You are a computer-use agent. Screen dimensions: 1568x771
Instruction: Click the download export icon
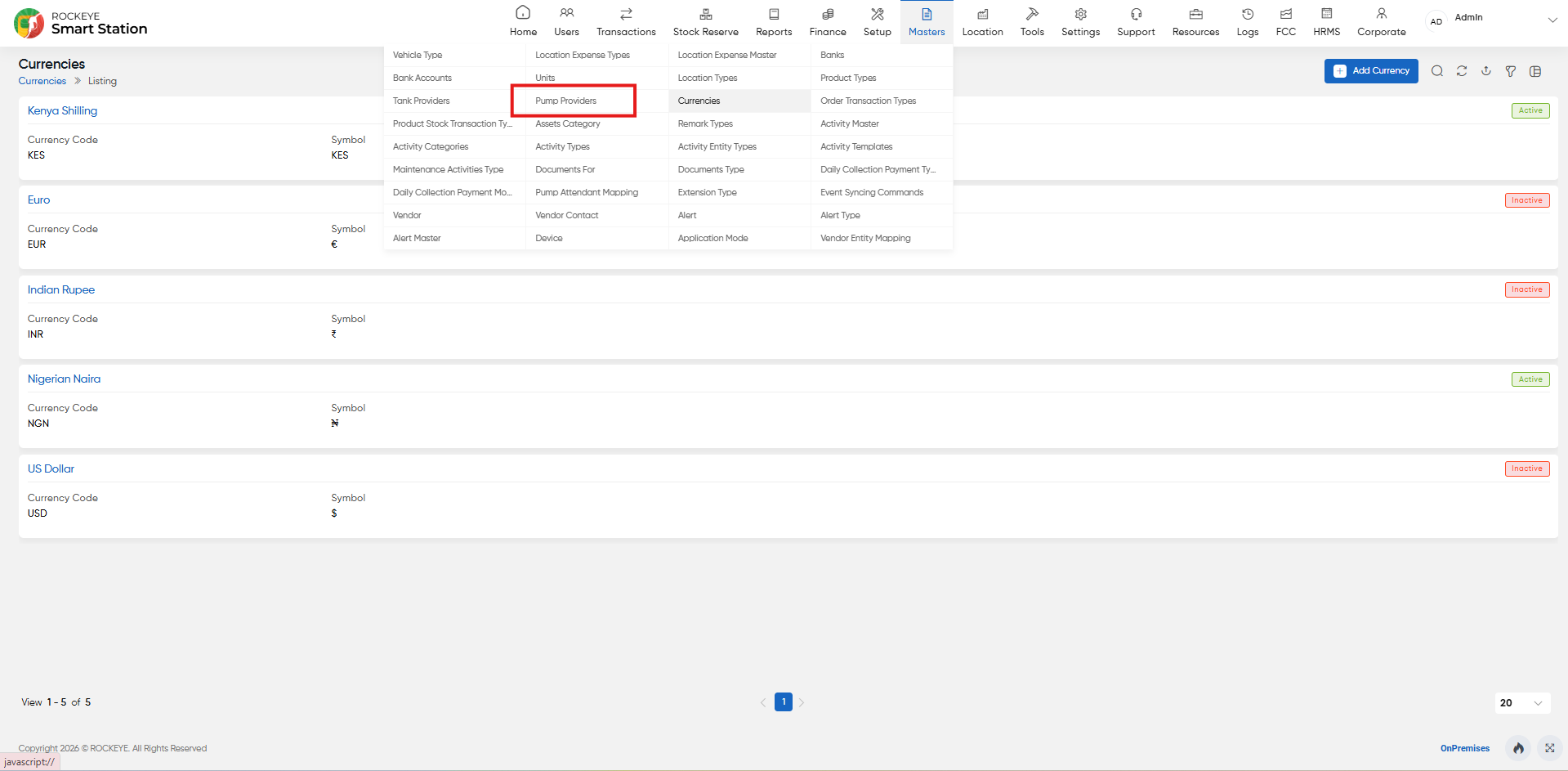click(x=1486, y=71)
